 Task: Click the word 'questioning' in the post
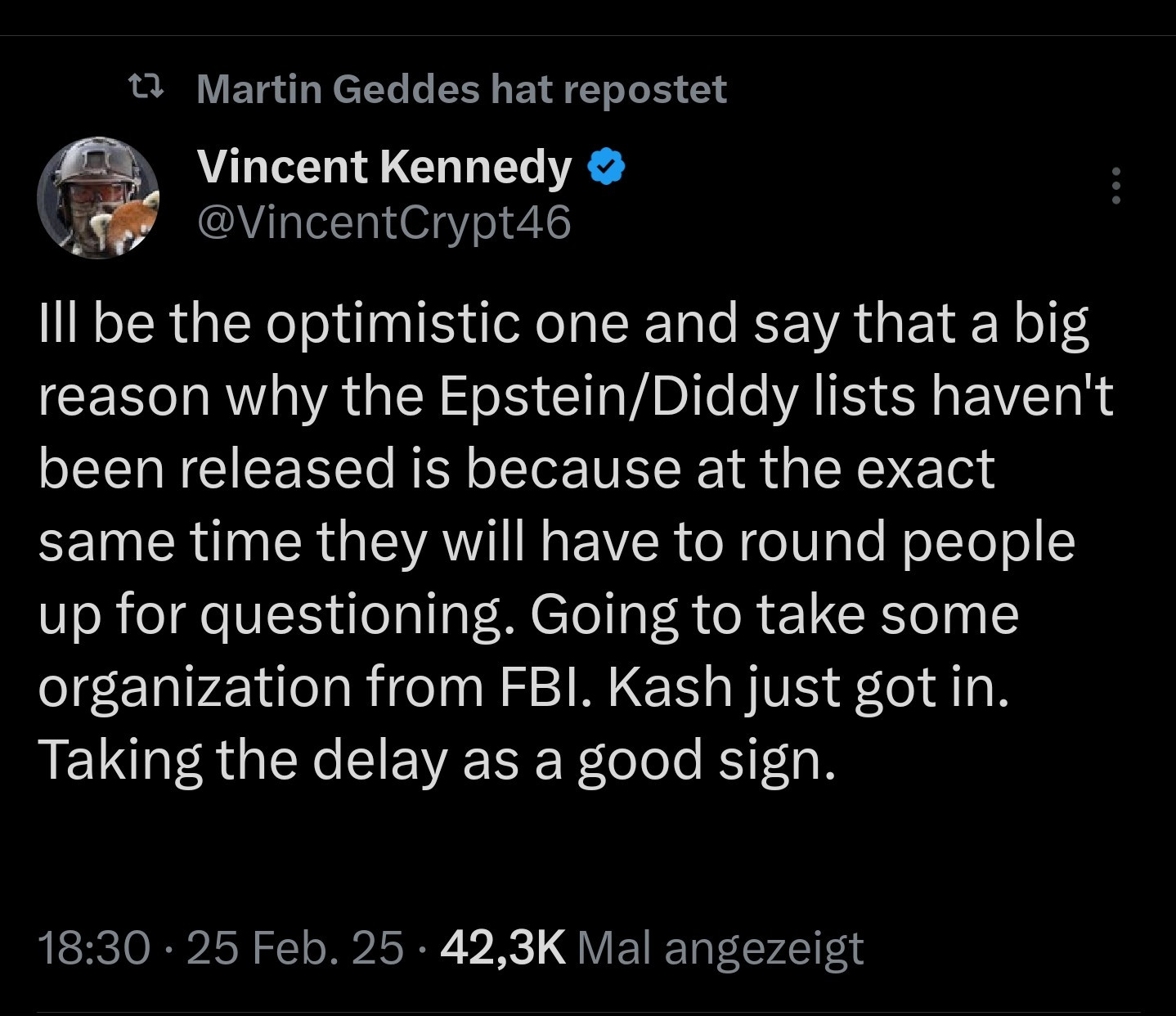(358, 615)
